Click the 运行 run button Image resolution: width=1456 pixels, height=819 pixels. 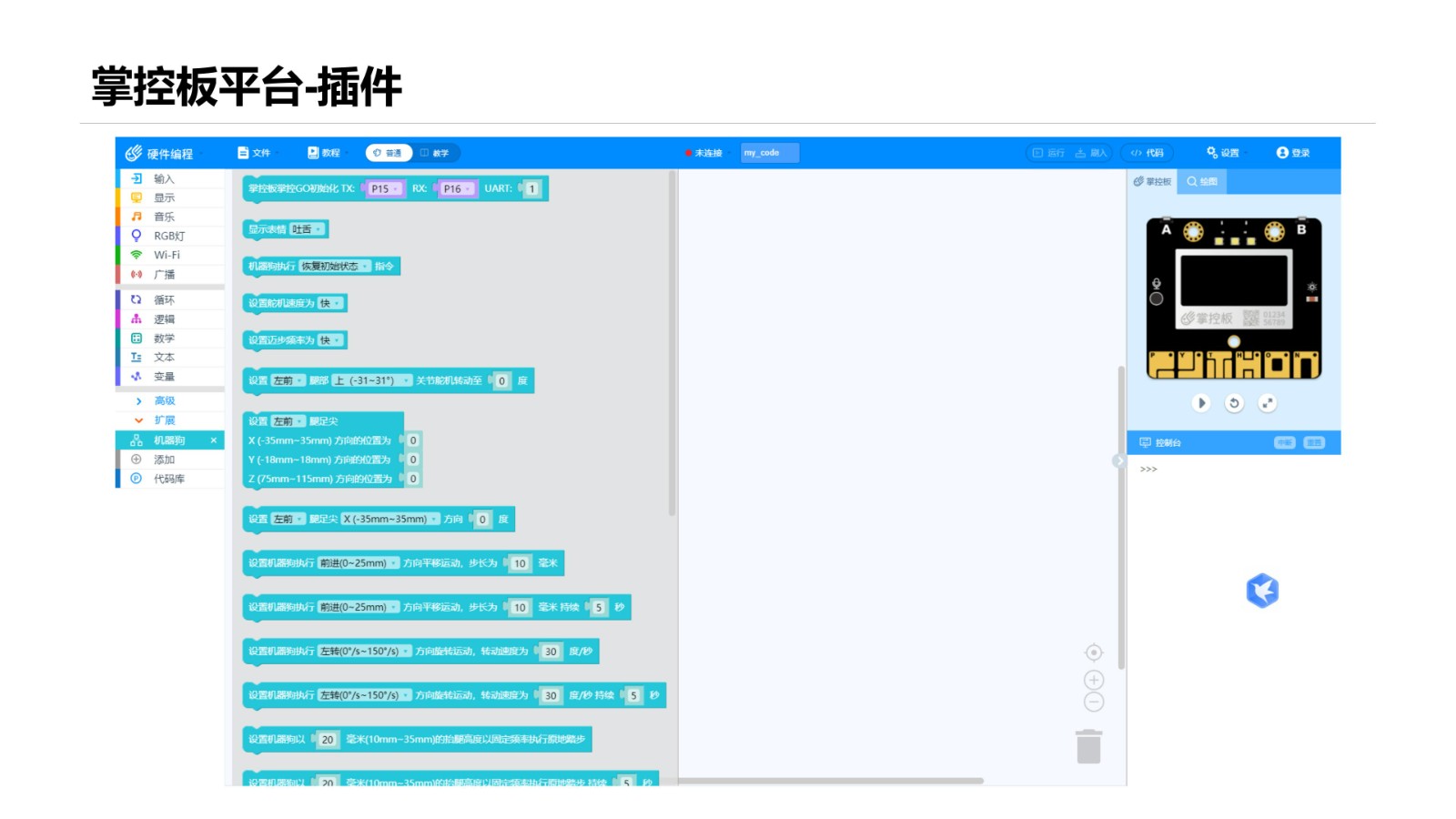click(x=1047, y=153)
